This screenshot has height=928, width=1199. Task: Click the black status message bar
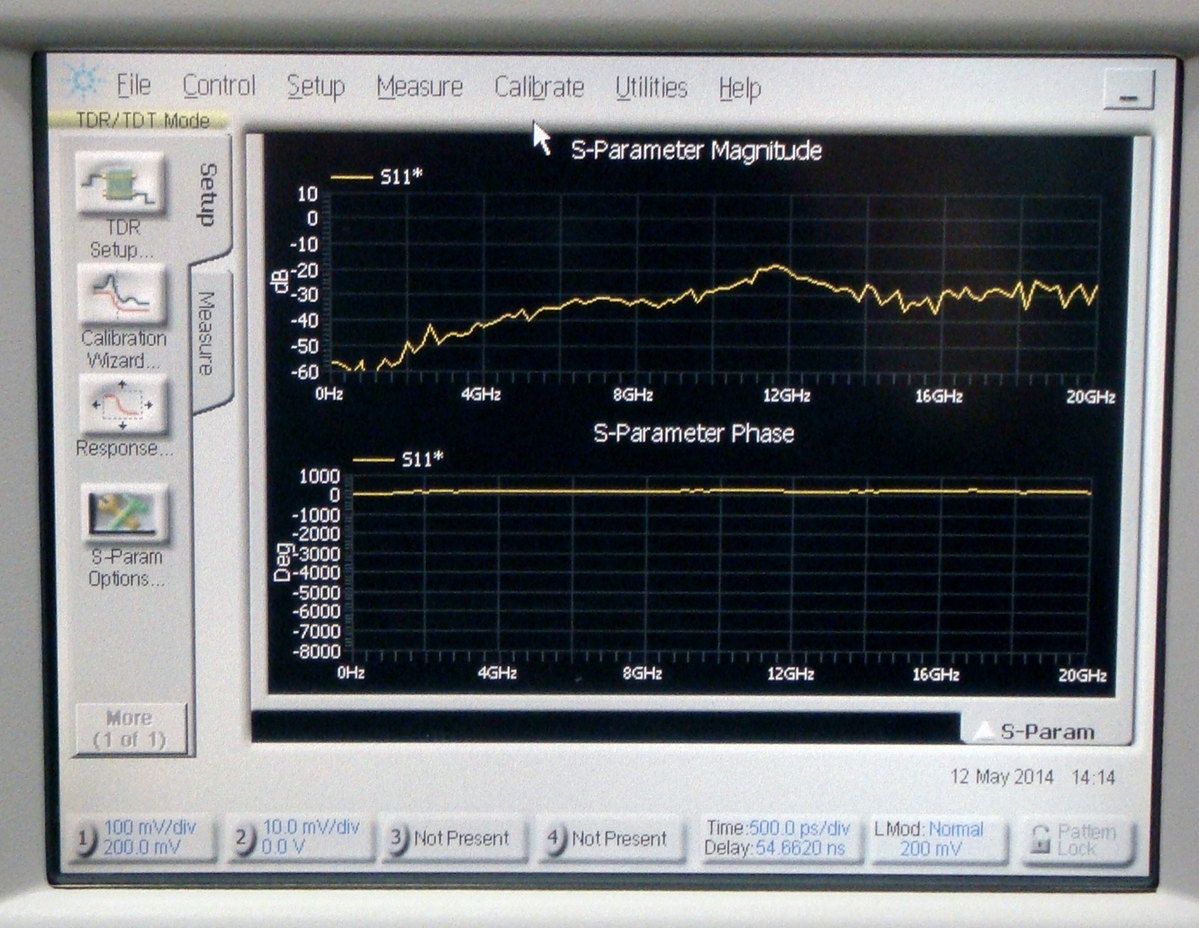(x=606, y=726)
